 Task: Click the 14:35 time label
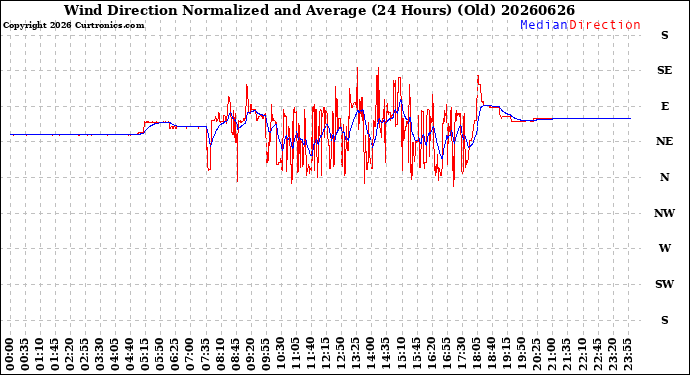point(386,354)
